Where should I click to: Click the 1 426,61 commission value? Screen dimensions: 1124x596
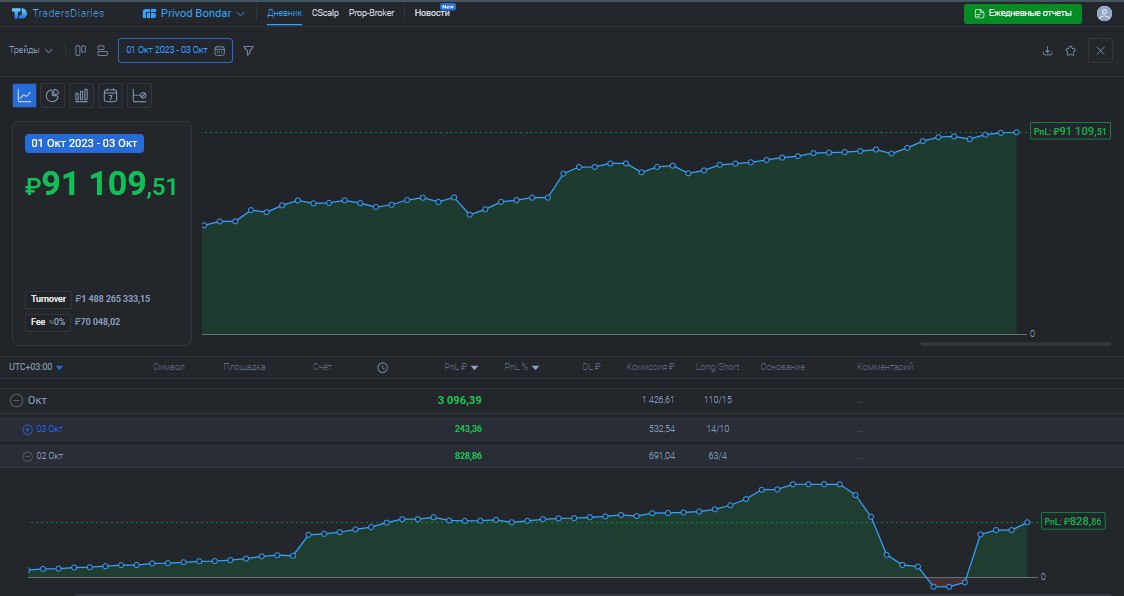657,400
